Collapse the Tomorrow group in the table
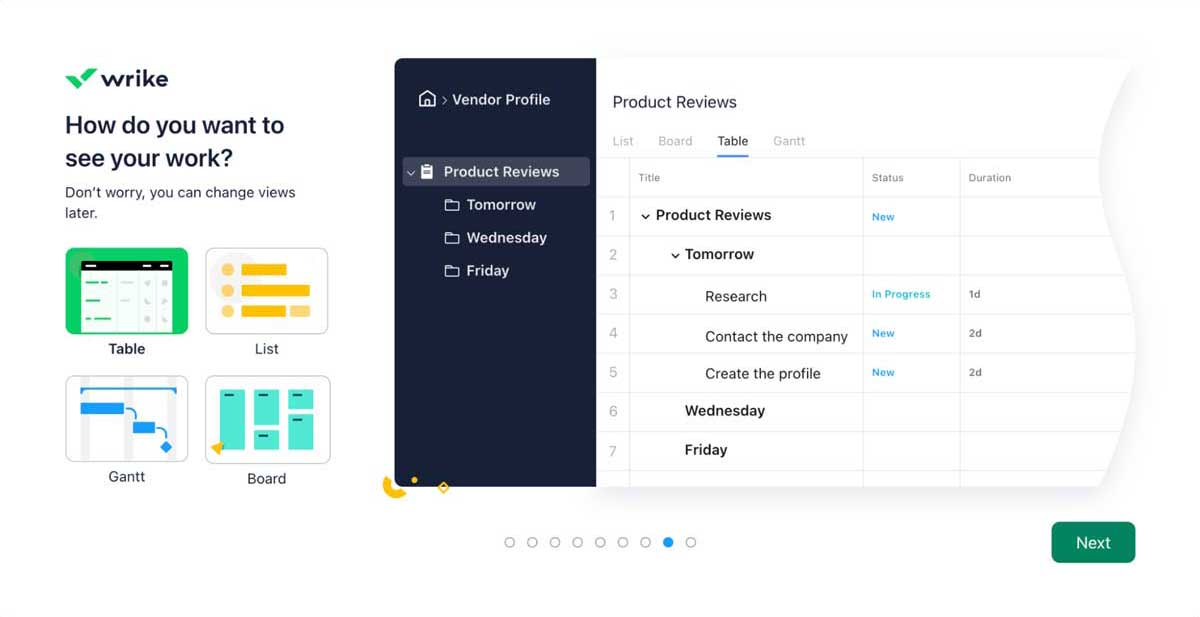 [676, 255]
